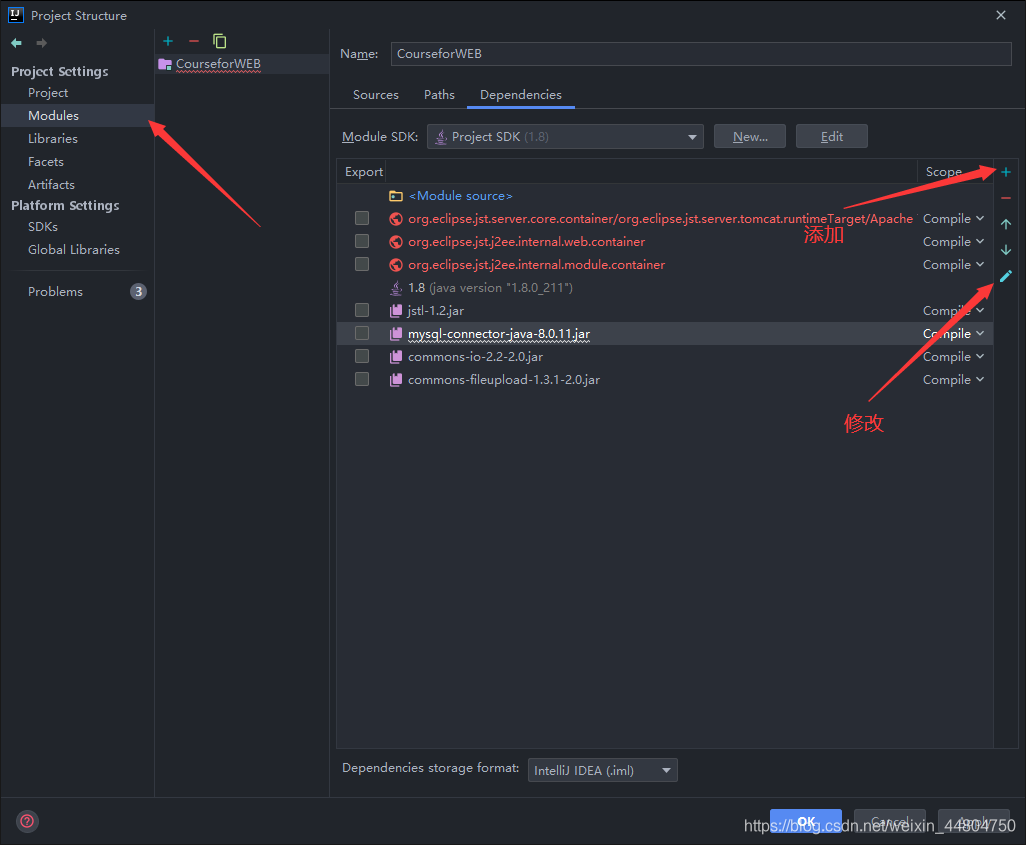The width and height of the screenshot is (1026, 845).
Task: Open scope dropdown for jstl-1.2.jar
Action: (x=953, y=311)
